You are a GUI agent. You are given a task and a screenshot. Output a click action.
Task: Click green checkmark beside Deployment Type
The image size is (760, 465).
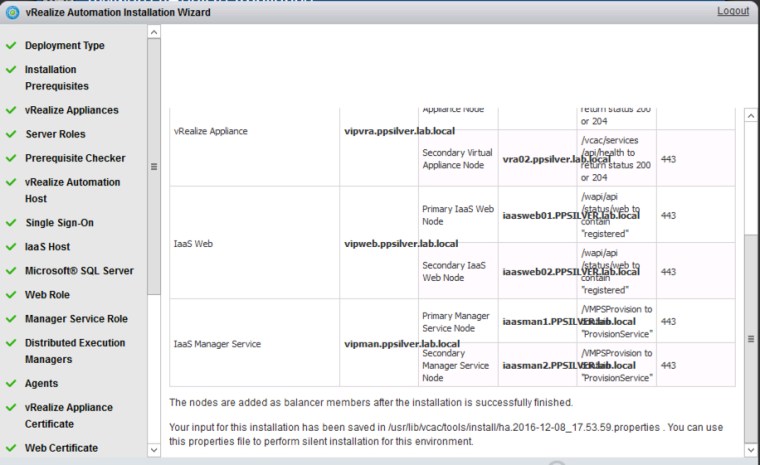point(11,46)
